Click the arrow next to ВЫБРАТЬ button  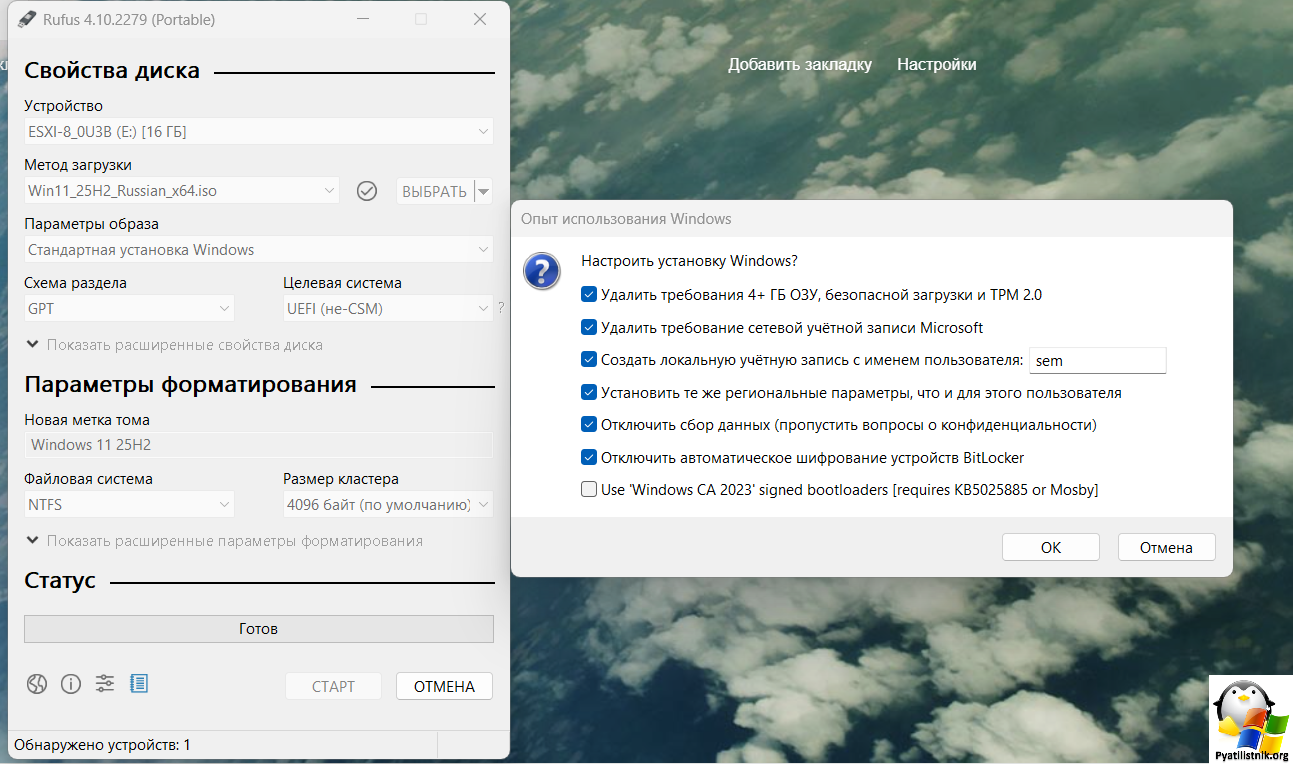pos(483,191)
